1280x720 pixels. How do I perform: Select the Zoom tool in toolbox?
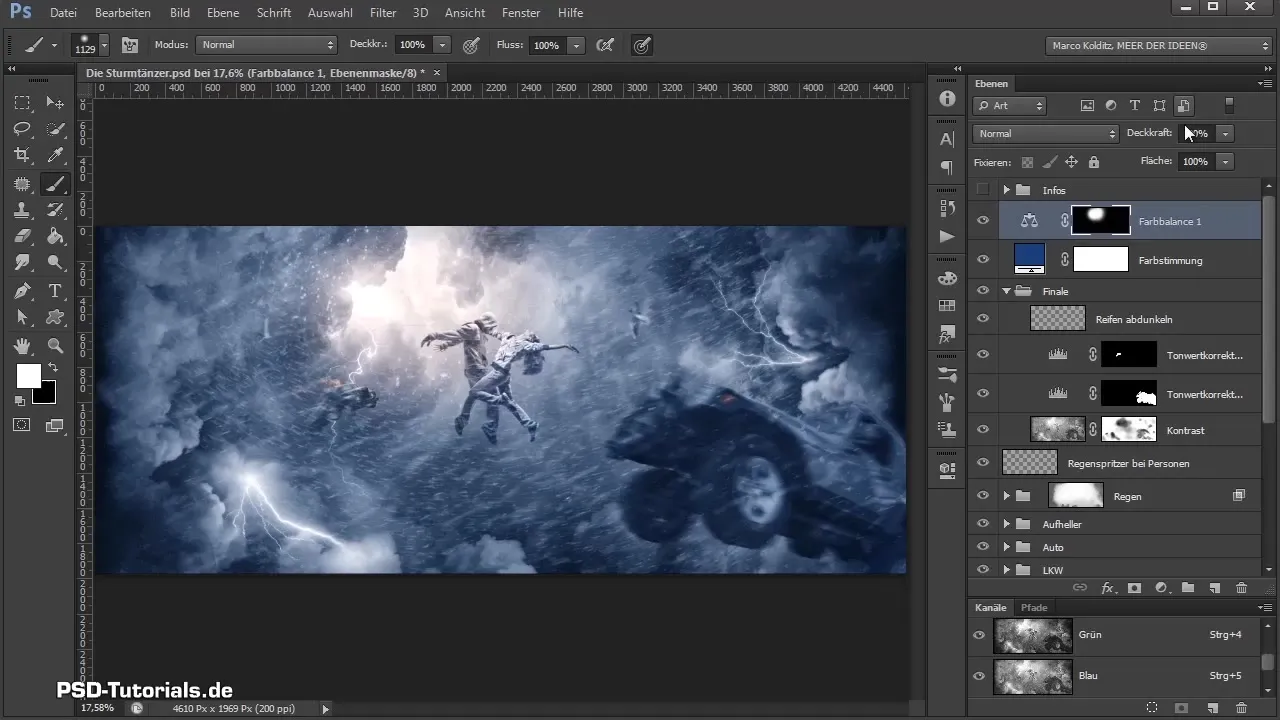tap(56, 346)
